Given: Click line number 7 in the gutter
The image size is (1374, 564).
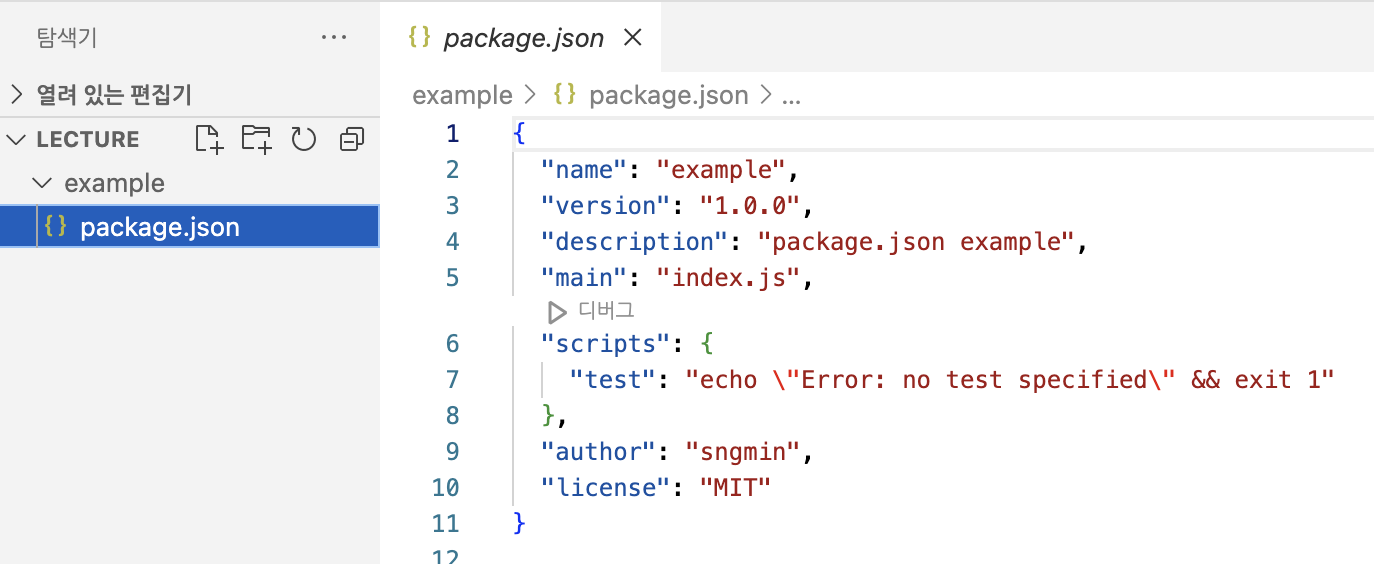Looking at the screenshot, I should click(x=452, y=380).
